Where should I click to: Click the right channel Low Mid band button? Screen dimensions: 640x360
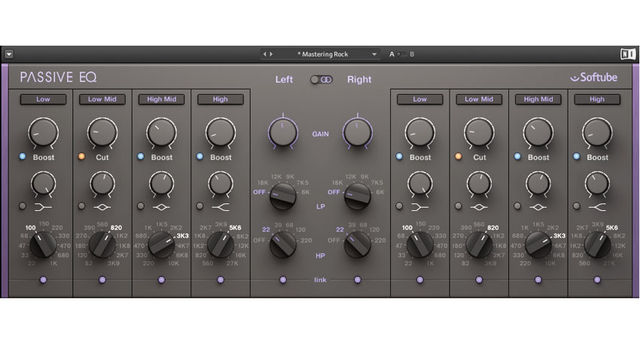479,99
